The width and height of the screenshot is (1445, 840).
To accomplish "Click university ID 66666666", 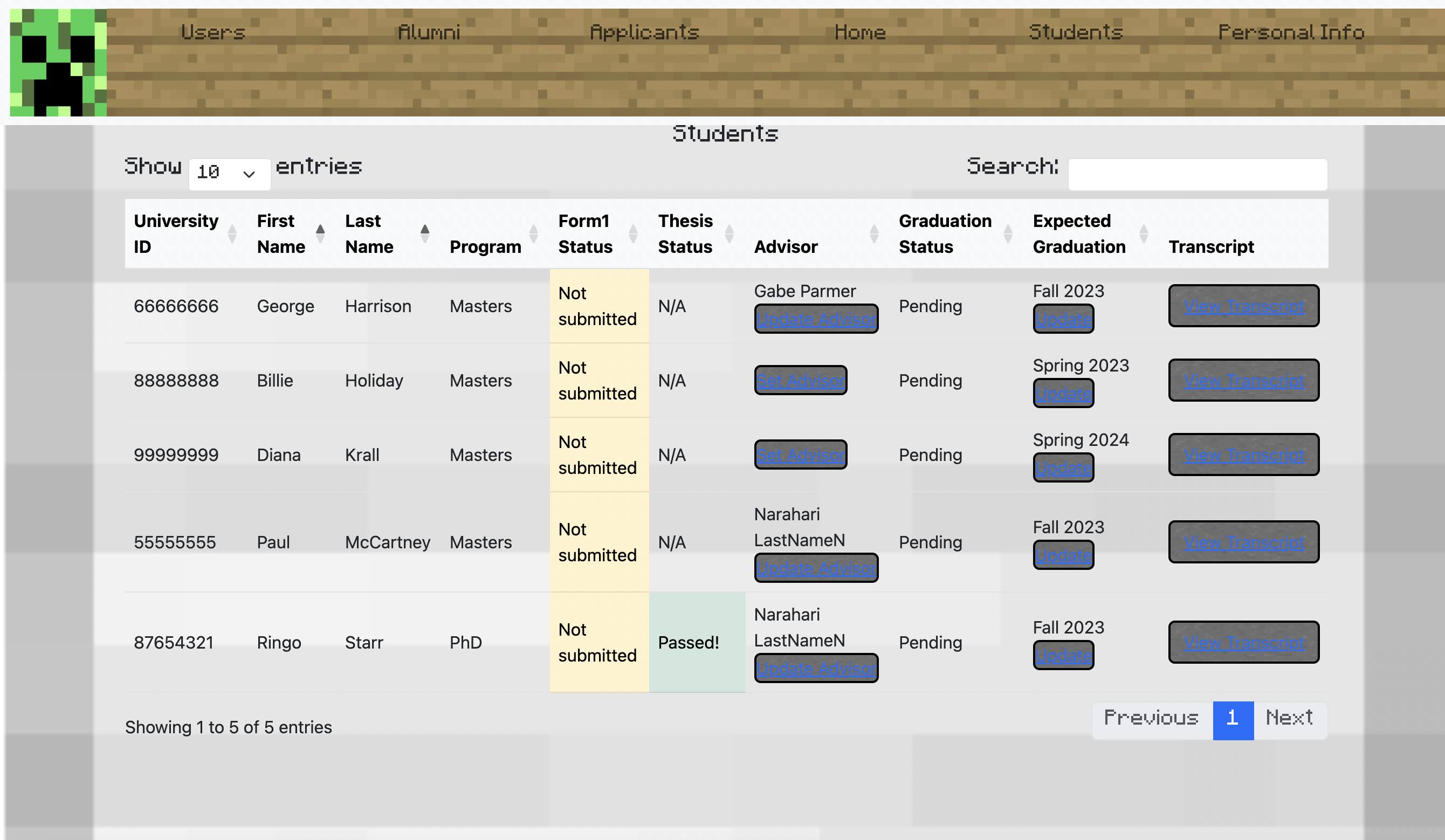I will point(176,306).
